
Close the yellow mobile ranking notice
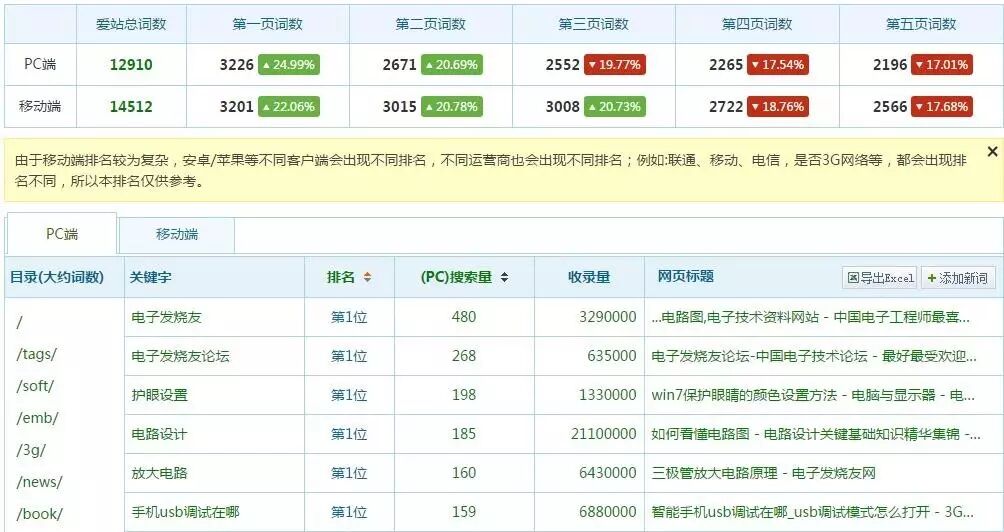pyautogui.click(x=992, y=152)
